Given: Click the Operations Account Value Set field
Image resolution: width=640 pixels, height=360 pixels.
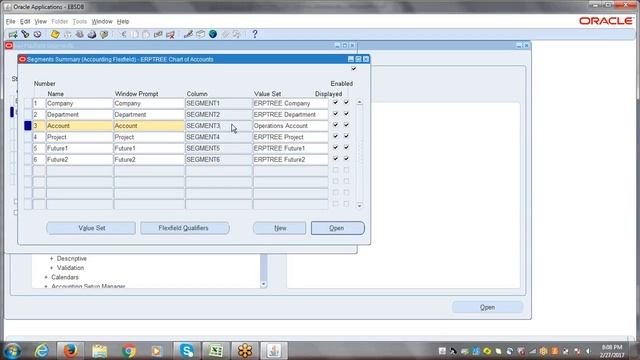Looking at the screenshot, I should [291, 126].
